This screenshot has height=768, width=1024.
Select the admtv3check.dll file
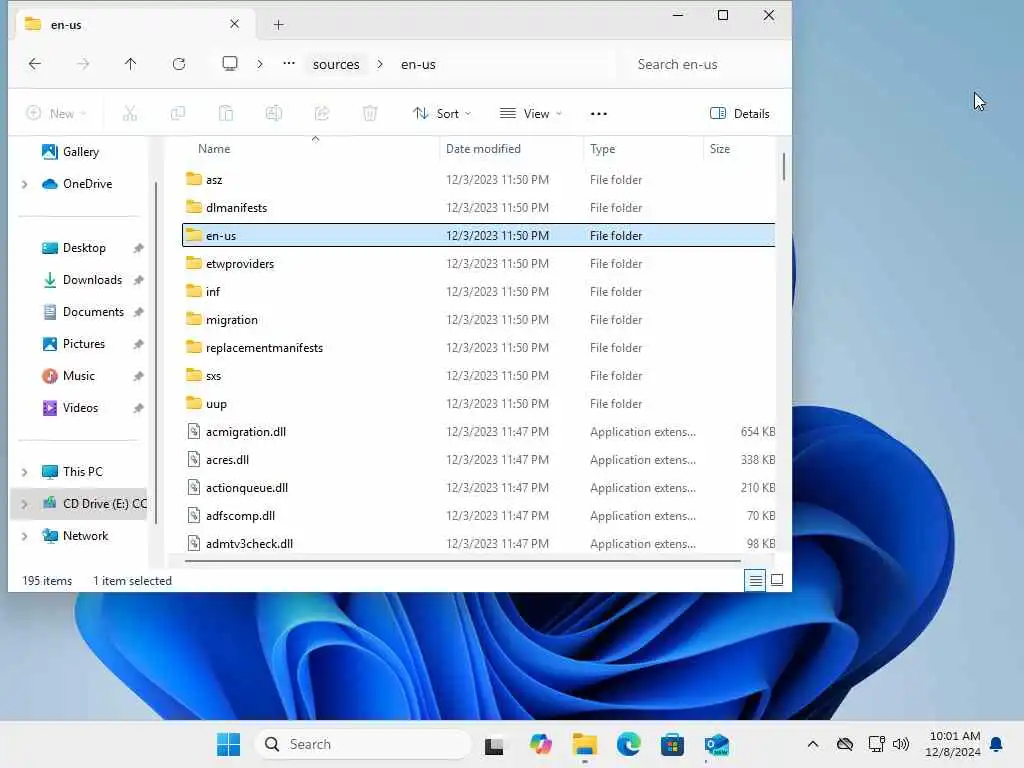(x=479, y=544)
